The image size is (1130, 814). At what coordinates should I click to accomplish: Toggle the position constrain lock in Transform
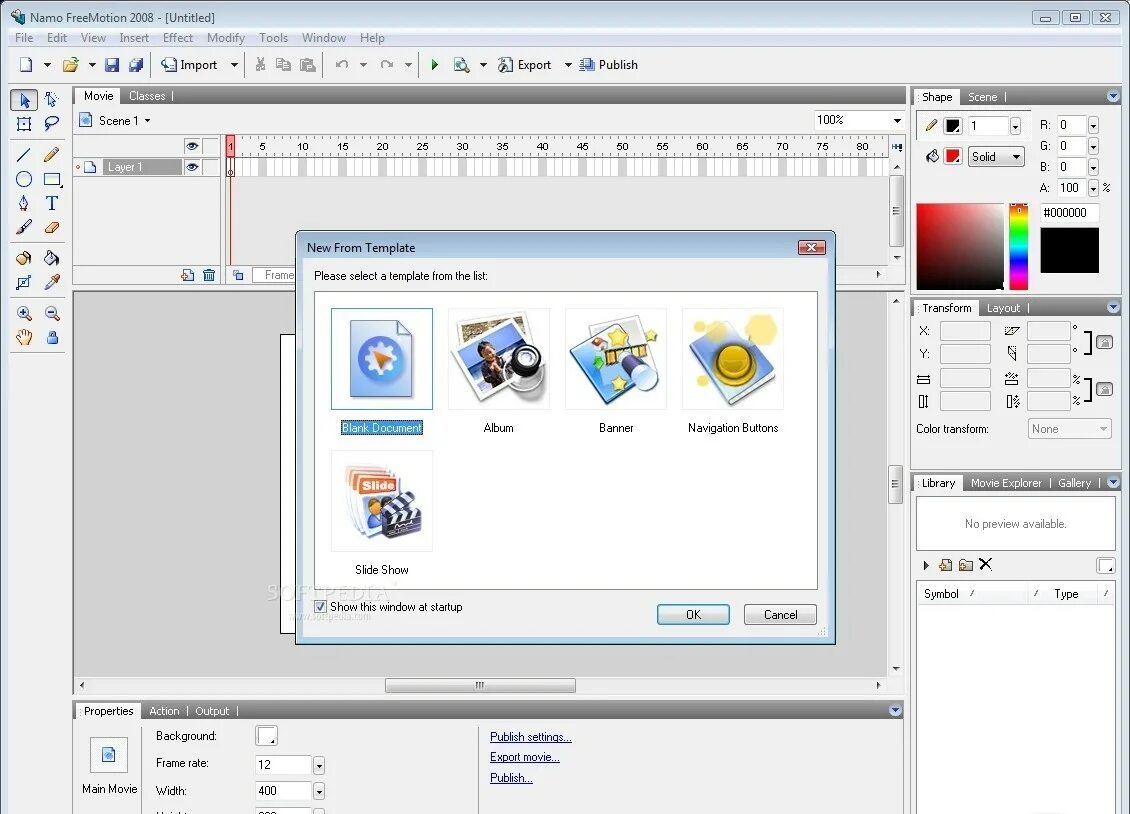[1105, 343]
